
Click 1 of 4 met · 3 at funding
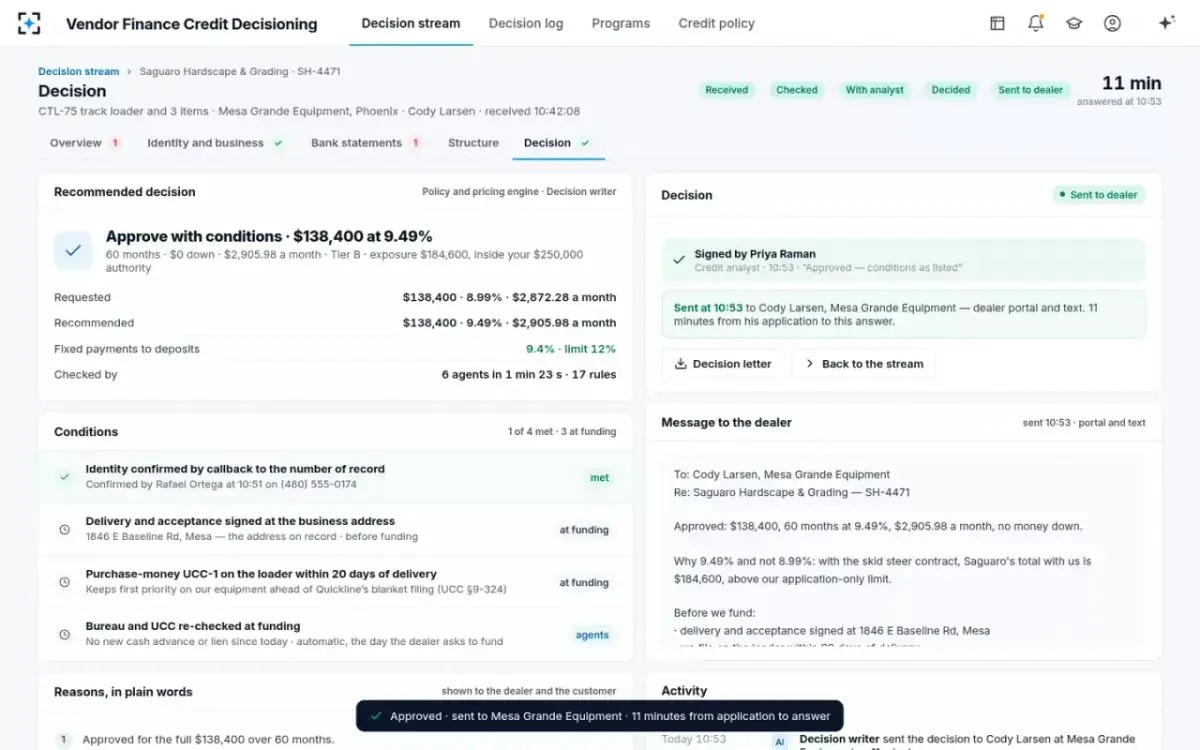[x=562, y=432]
